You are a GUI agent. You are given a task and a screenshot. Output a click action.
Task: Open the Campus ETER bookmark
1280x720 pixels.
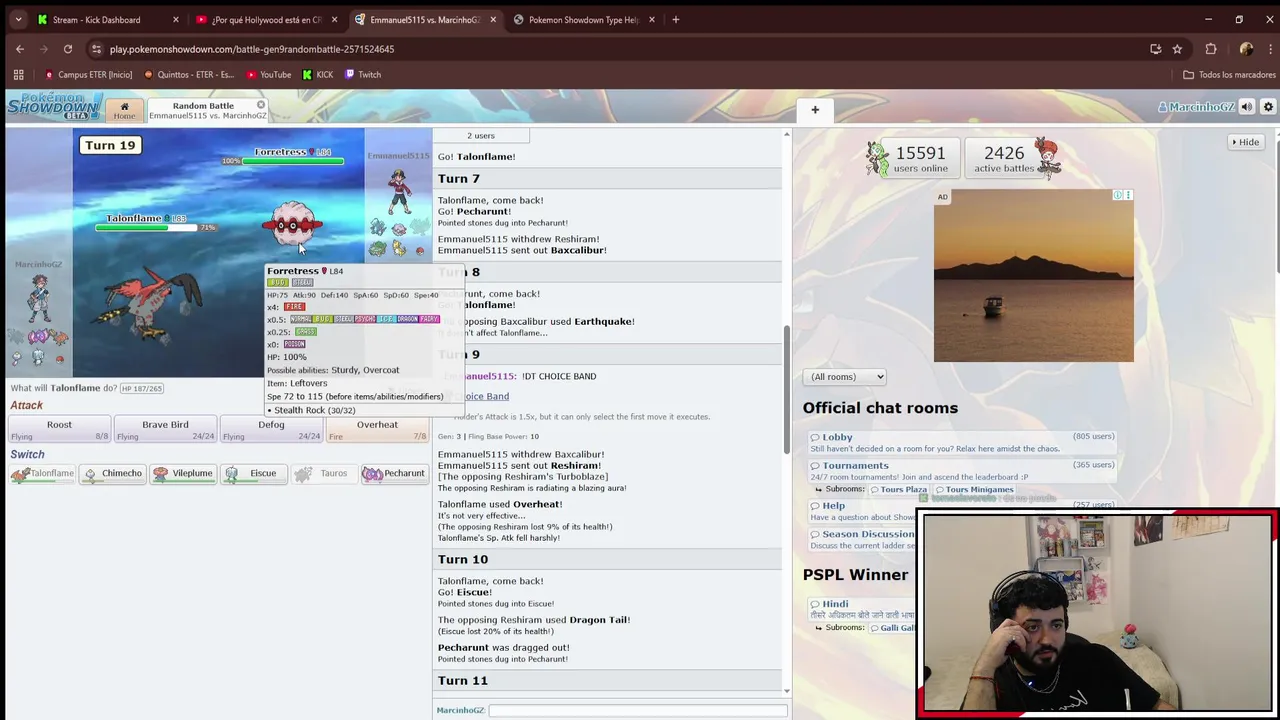88,74
